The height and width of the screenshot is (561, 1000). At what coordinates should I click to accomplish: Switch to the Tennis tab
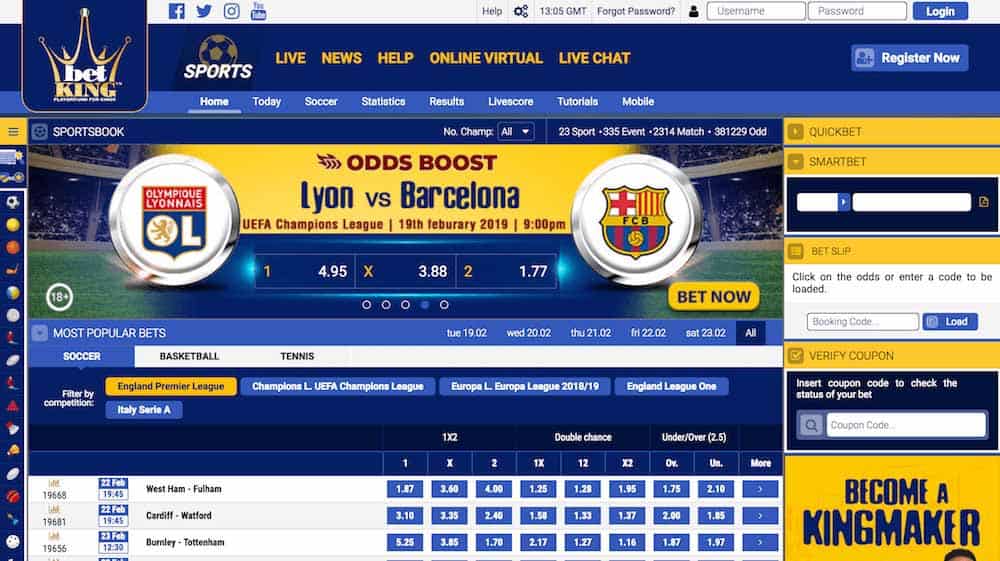pos(297,356)
